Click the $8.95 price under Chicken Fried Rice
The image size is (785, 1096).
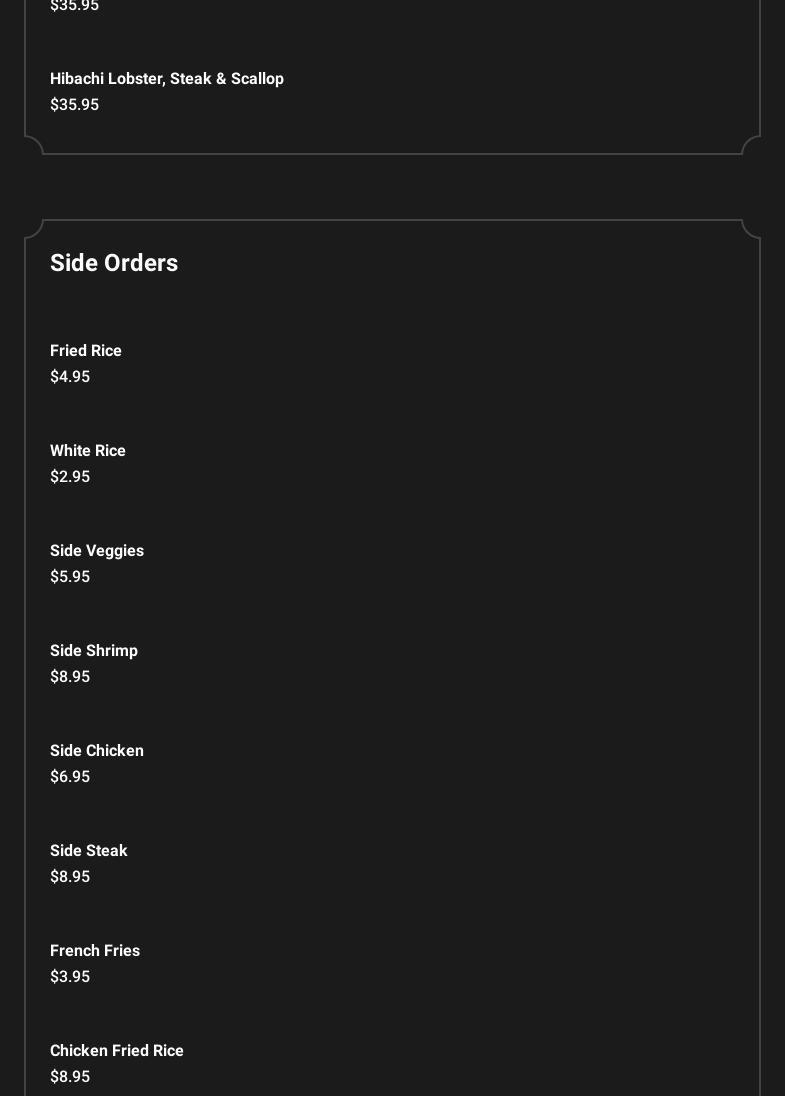[x=70, y=1076]
